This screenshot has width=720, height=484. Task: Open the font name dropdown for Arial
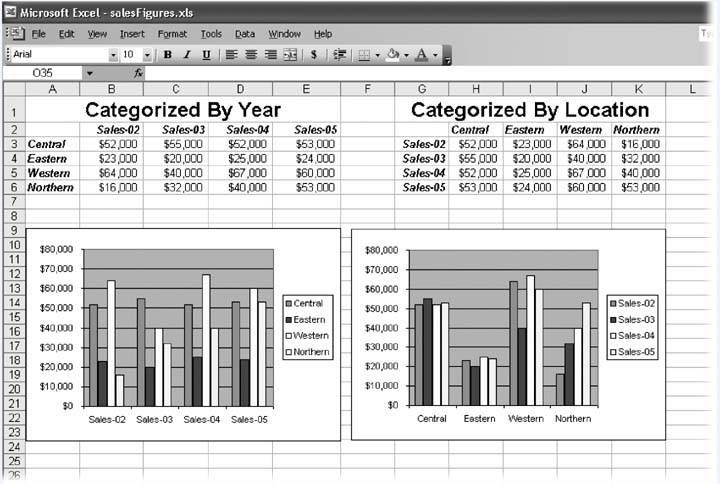click(x=113, y=55)
